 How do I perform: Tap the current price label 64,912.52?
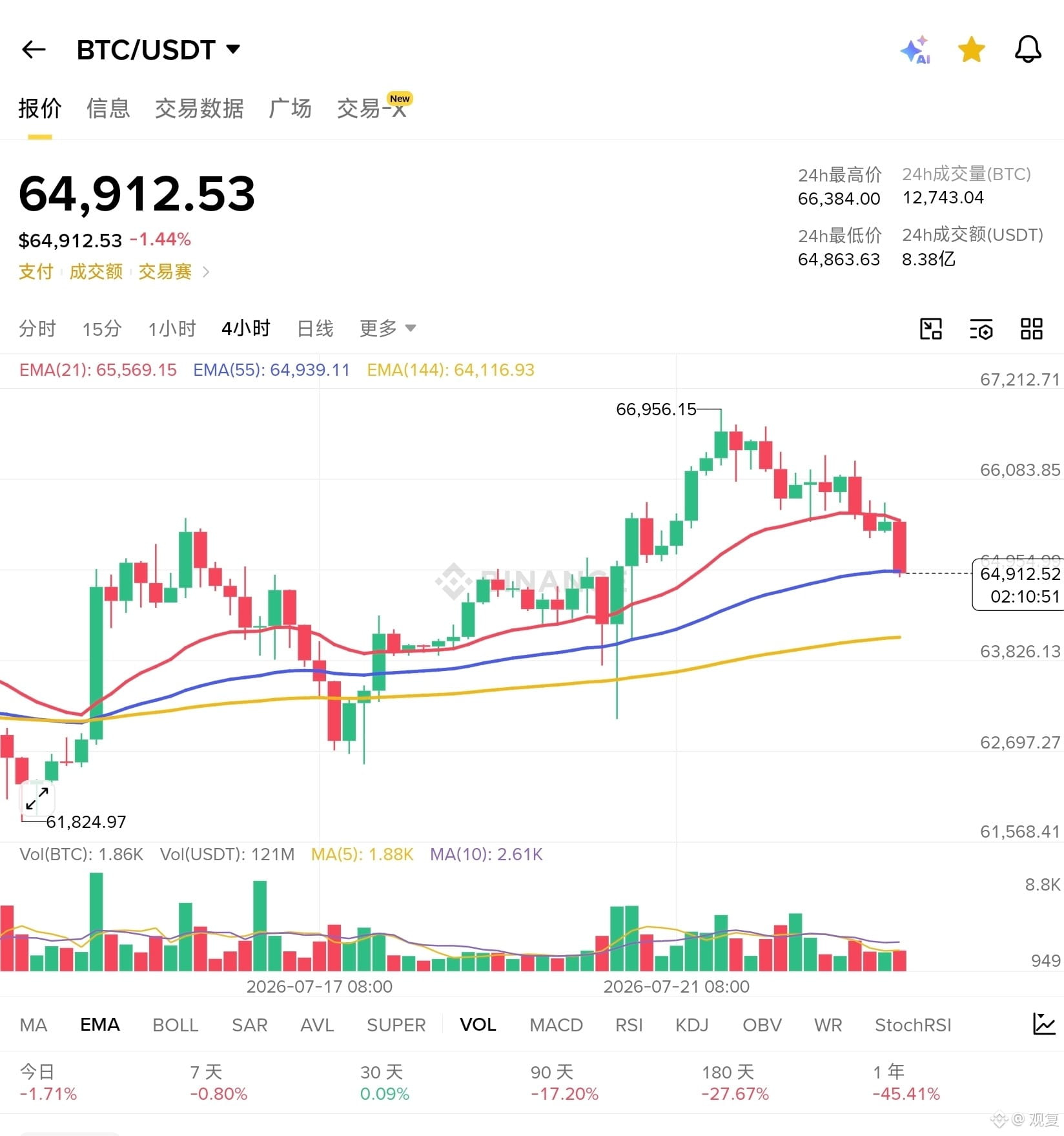(x=1019, y=573)
